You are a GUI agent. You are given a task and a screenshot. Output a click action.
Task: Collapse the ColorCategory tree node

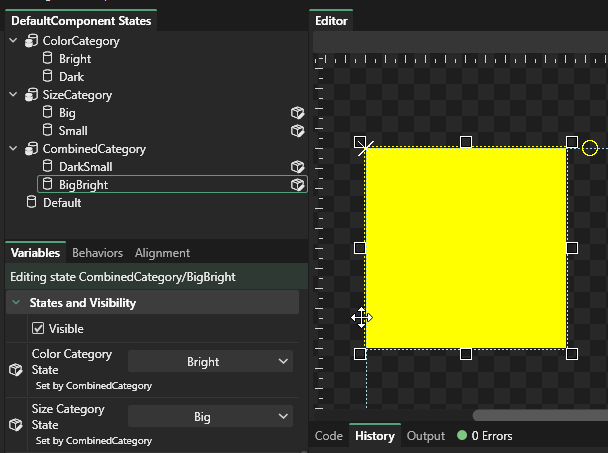pos(13,41)
